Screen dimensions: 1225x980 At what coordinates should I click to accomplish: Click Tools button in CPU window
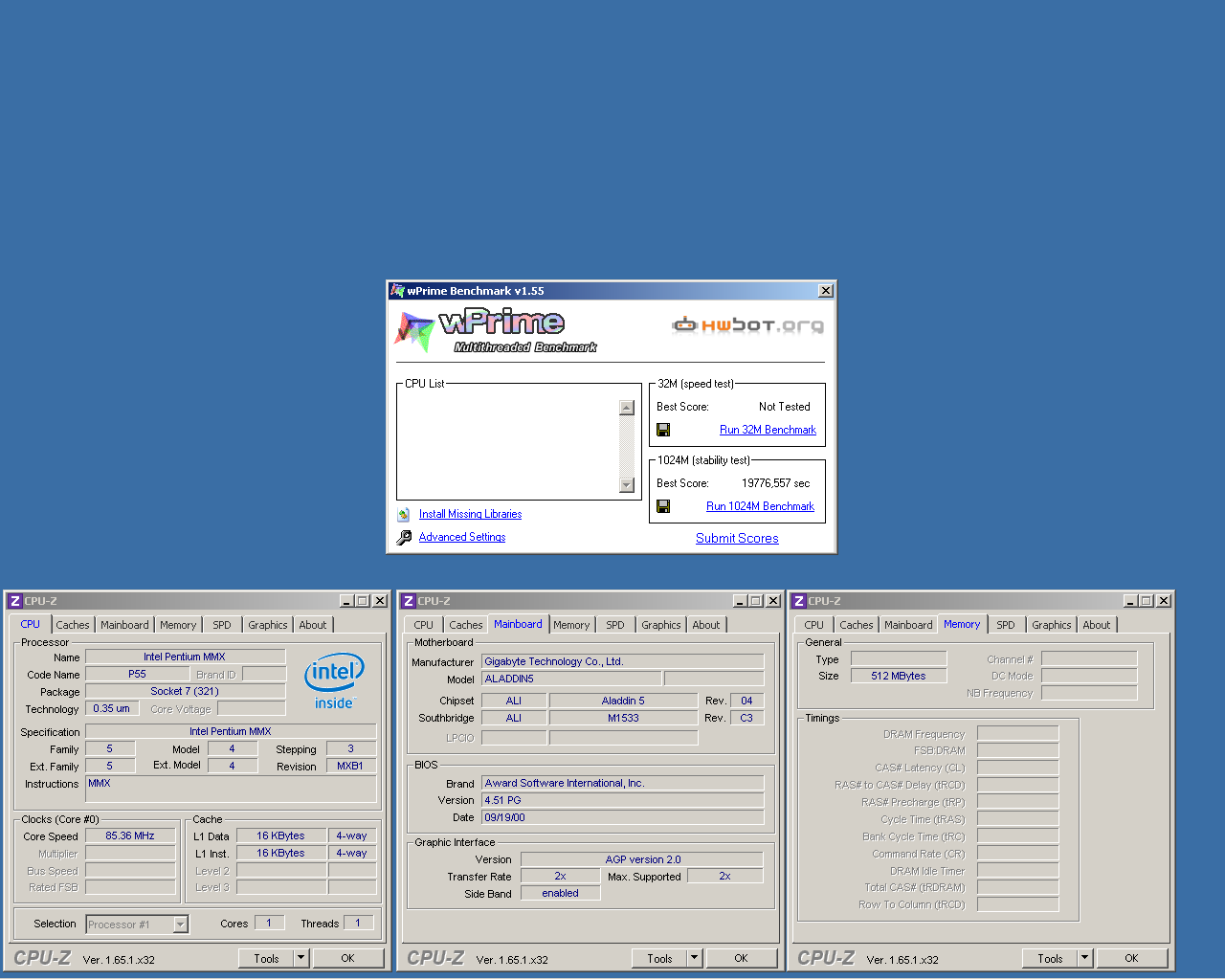(x=266, y=958)
